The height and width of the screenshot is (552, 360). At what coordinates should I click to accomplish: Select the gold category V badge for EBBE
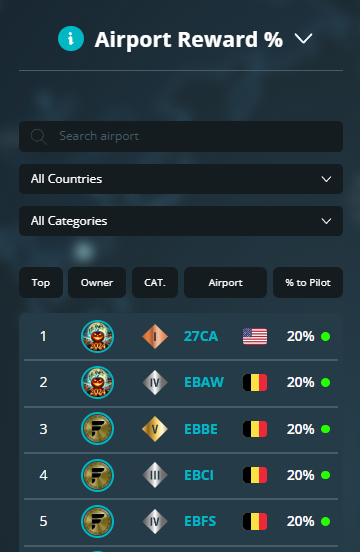coord(155,429)
